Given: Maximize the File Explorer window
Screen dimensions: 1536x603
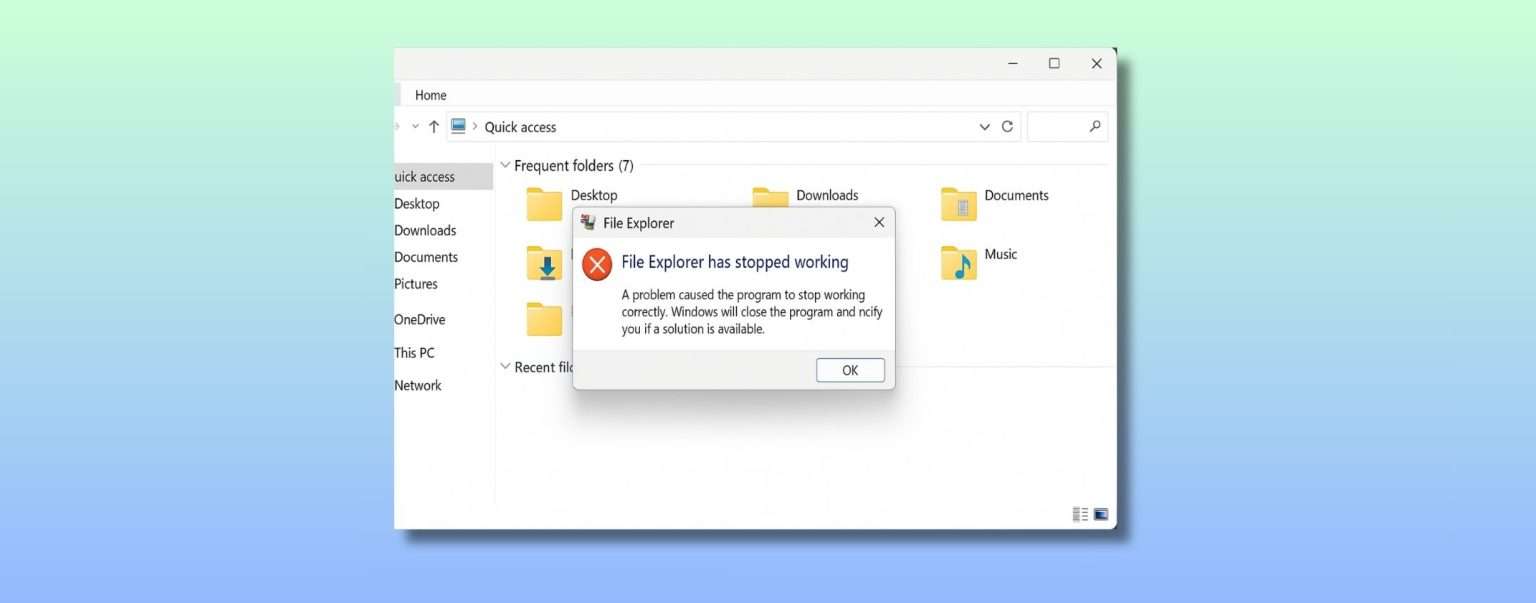Looking at the screenshot, I should [1054, 63].
